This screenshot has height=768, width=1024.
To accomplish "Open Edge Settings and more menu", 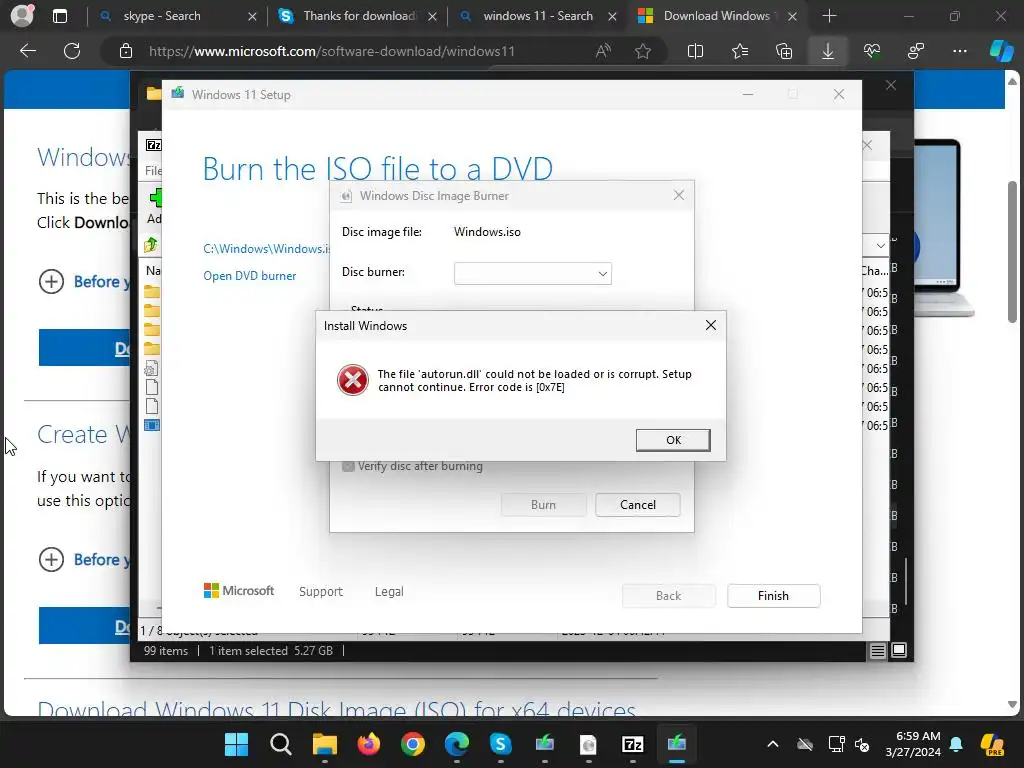I will click(x=959, y=51).
